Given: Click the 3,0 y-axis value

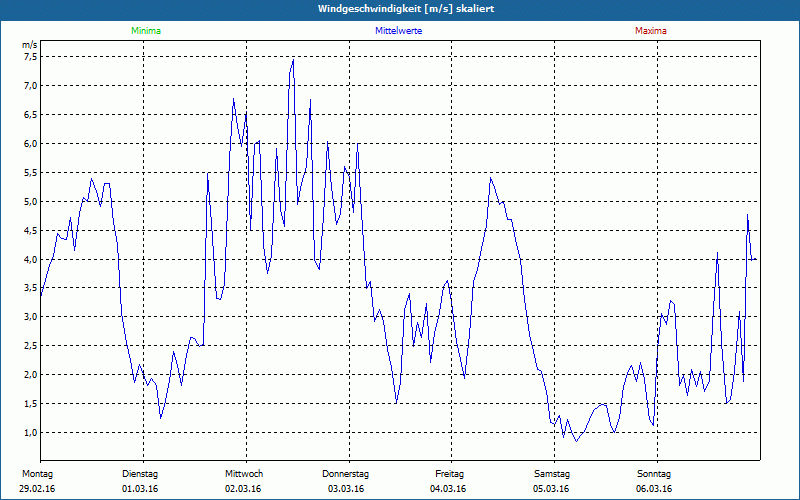Looking at the screenshot, I should (31, 317).
